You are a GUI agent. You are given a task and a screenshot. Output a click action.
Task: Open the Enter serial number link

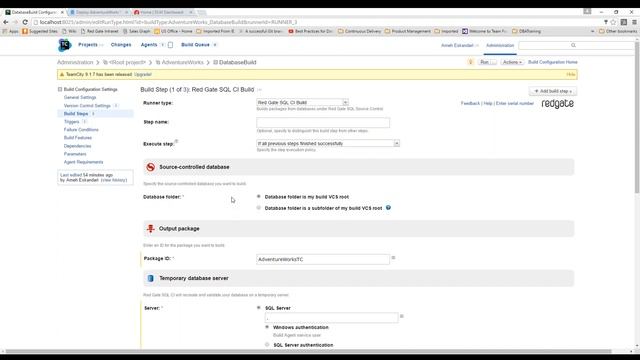pyautogui.click(x=515, y=103)
